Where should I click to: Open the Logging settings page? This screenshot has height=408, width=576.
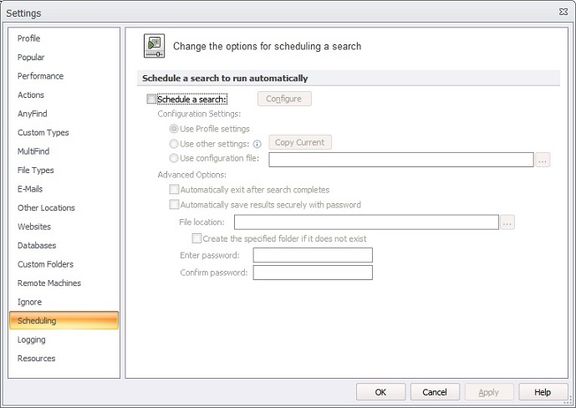32,340
